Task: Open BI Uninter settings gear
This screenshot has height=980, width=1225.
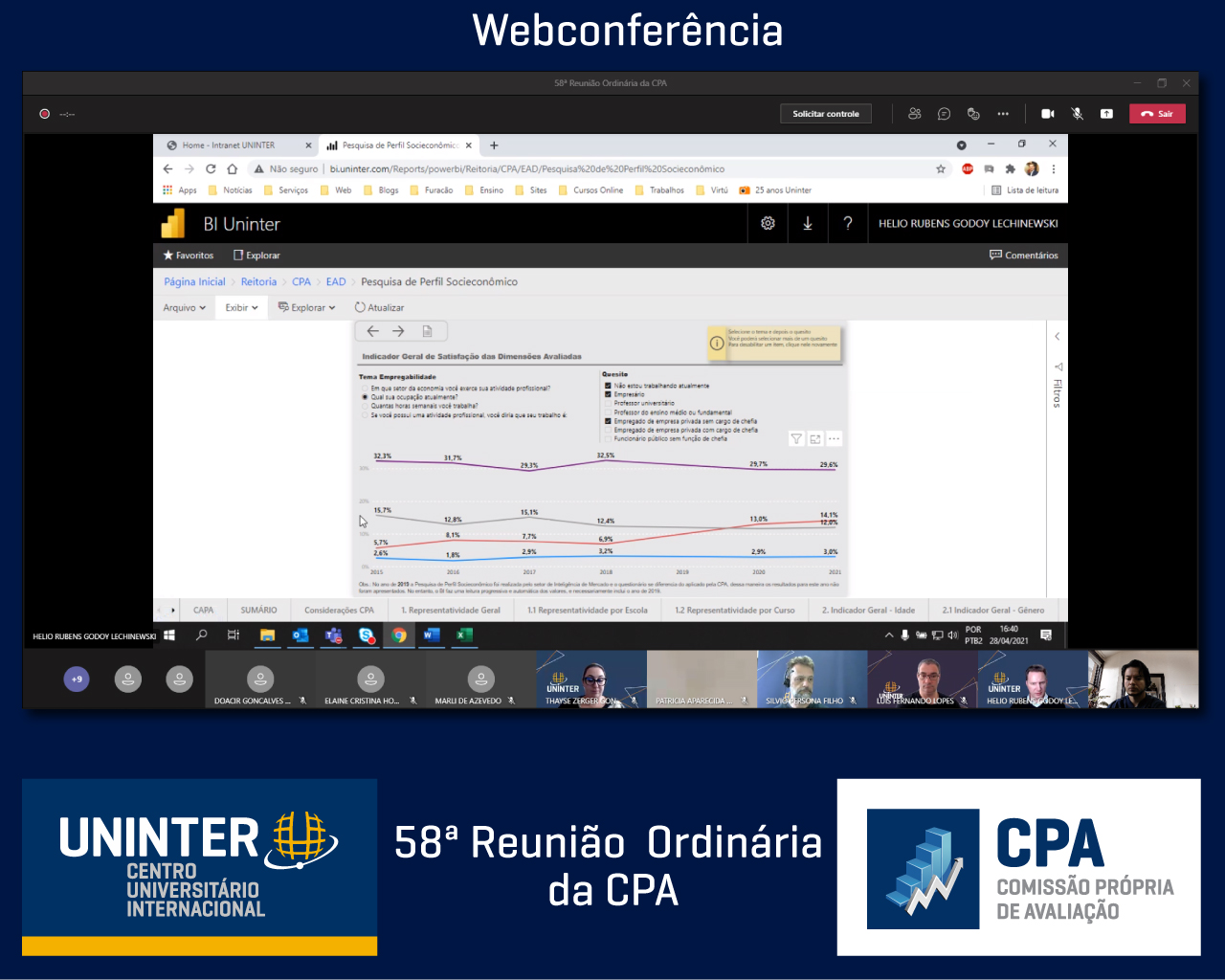Action: click(768, 224)
